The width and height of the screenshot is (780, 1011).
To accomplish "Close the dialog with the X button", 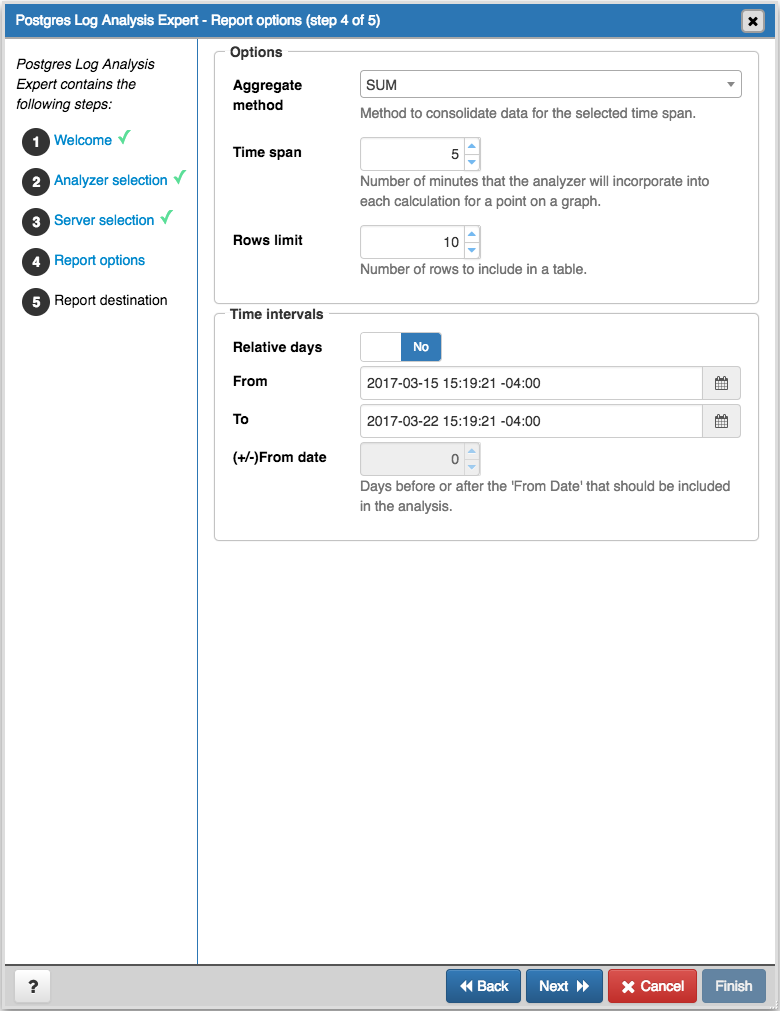I will point(752,21).
